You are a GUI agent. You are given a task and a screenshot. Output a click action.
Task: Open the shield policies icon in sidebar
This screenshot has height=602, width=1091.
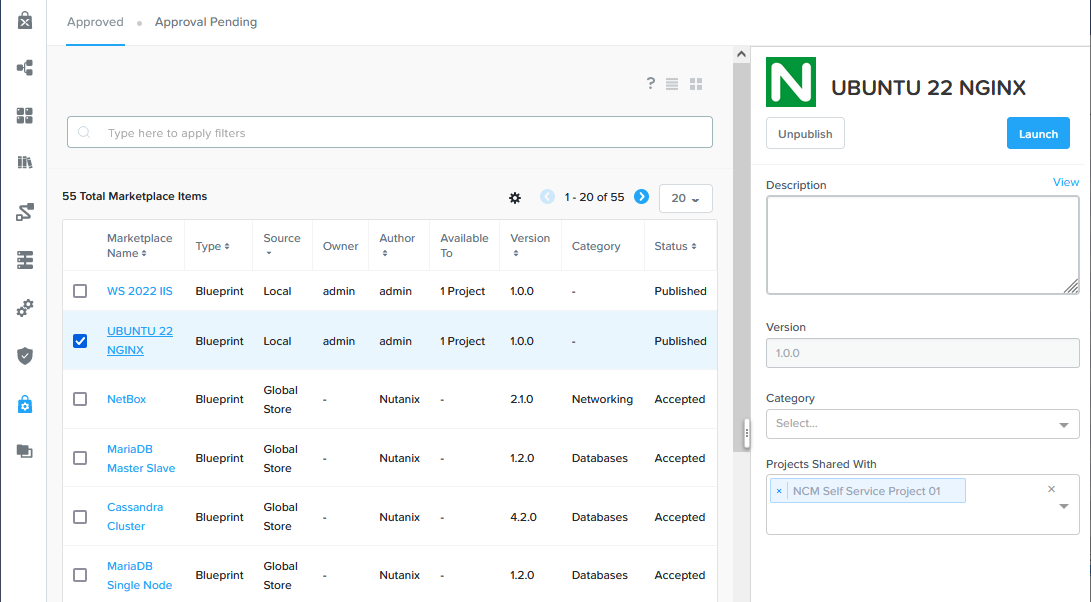(x=25, y=355)
